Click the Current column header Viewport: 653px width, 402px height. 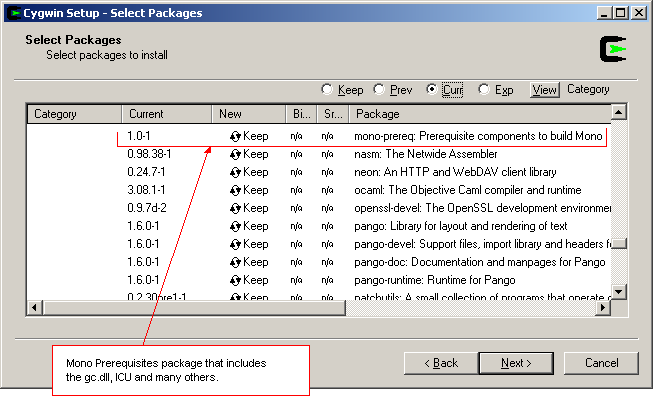click(167, 114)
